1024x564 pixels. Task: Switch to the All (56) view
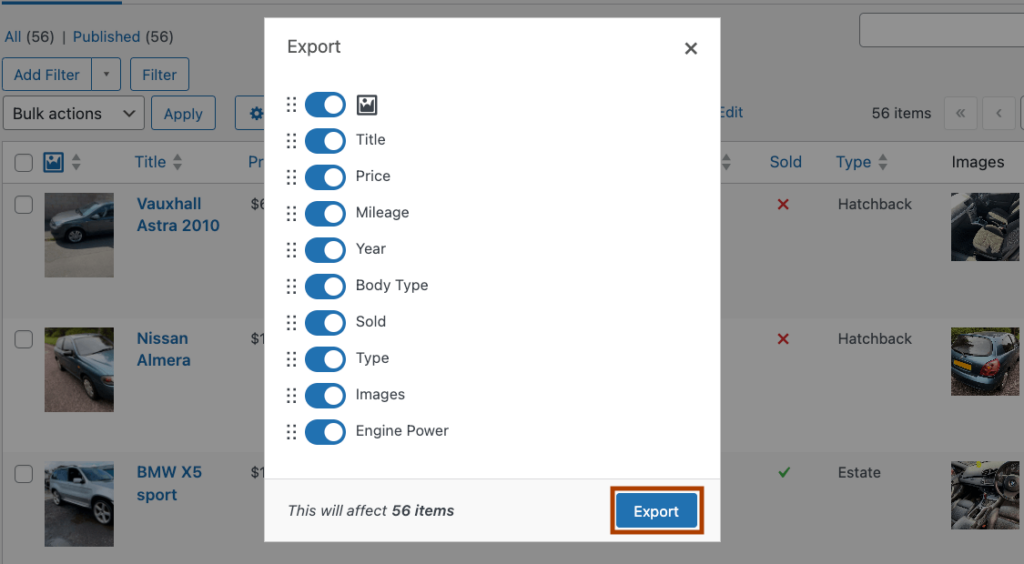[x=29, y=37]
